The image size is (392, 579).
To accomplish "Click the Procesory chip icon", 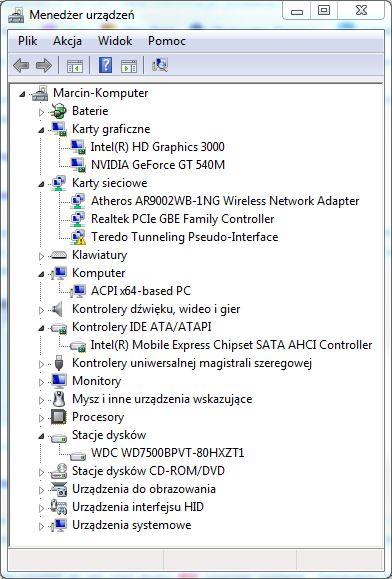I will point(59,417).
